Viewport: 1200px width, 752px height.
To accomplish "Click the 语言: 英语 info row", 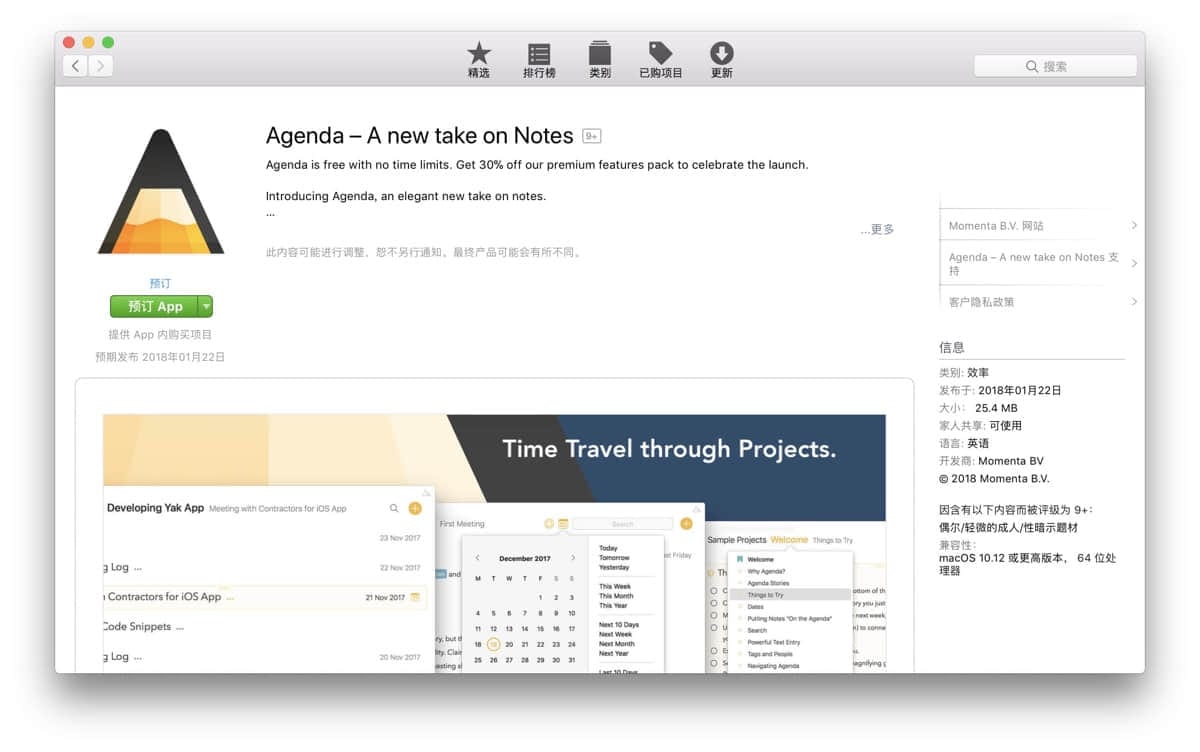I will (964, 443).
